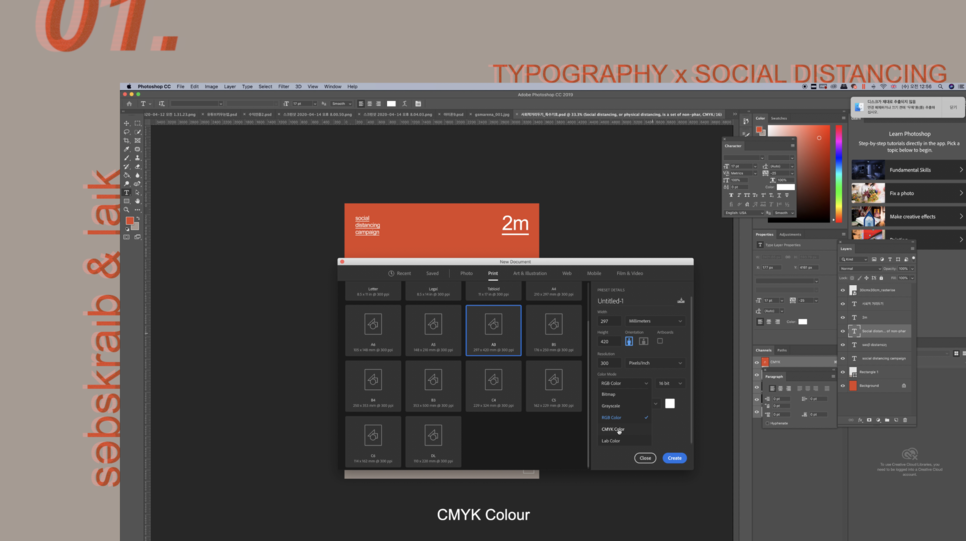The height and width of the screenshot is (541, 966).
Task: Select the A3 preset thumbnail
Action: coord(493,330)
